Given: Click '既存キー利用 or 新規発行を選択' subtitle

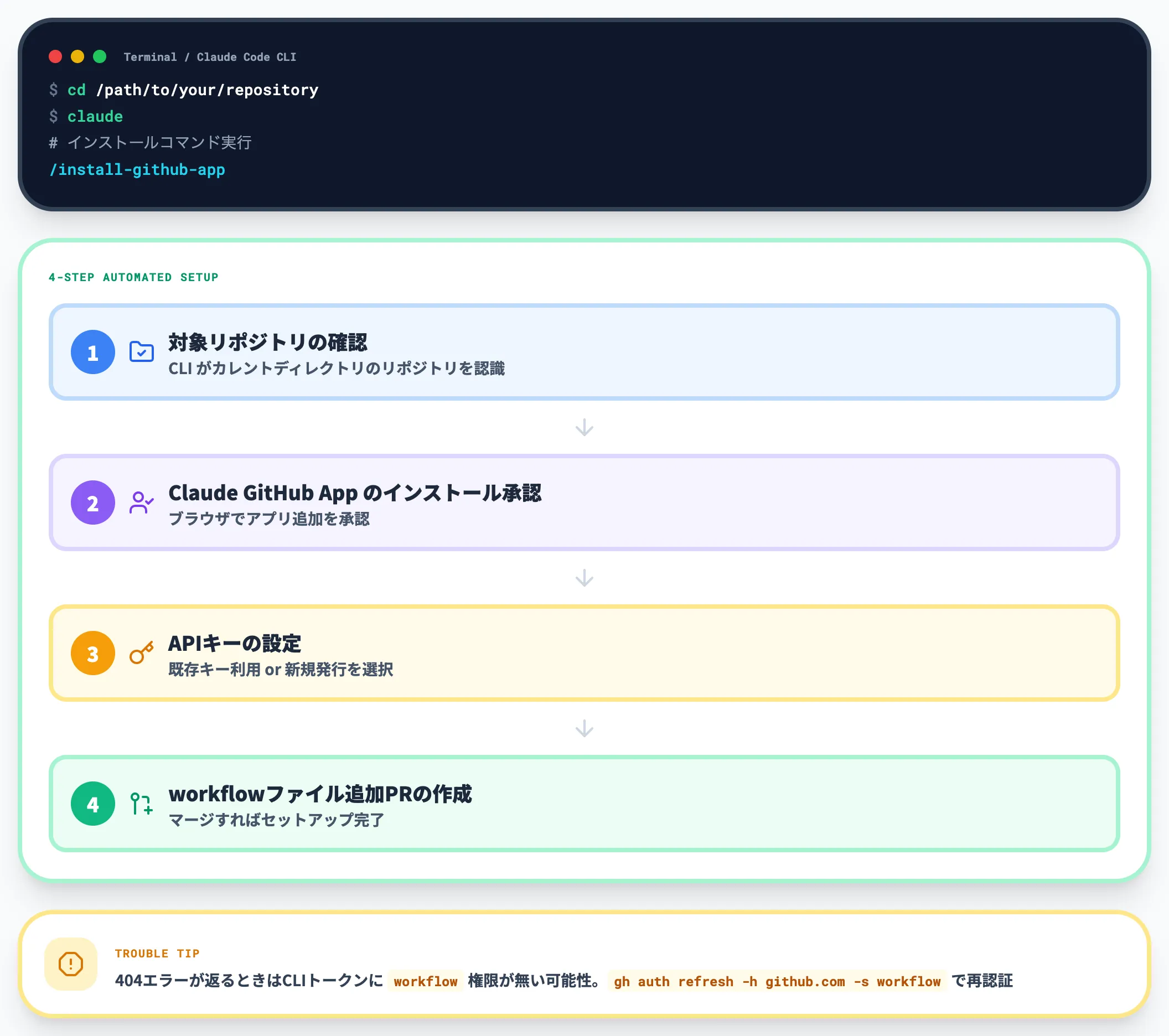Looking at the screenshot, I should tap(280, 669).
